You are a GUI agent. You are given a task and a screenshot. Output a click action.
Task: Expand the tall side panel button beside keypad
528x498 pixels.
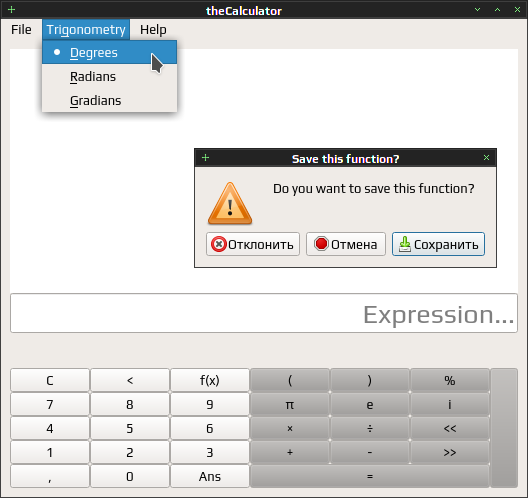[504, 428]
